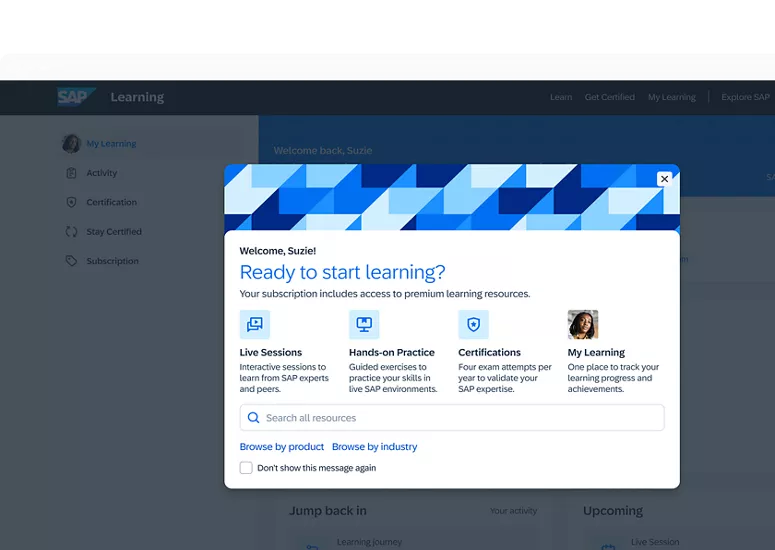Click the Certifications heading in dialog

489,352
